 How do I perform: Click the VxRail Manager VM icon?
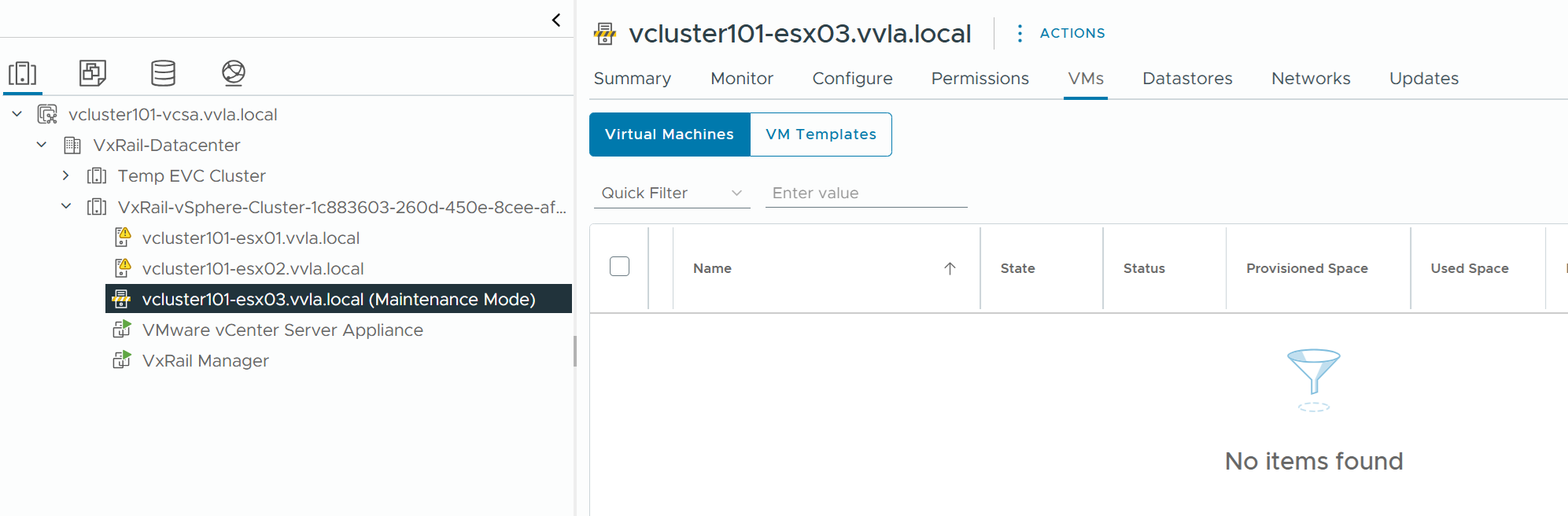[122, 360]
